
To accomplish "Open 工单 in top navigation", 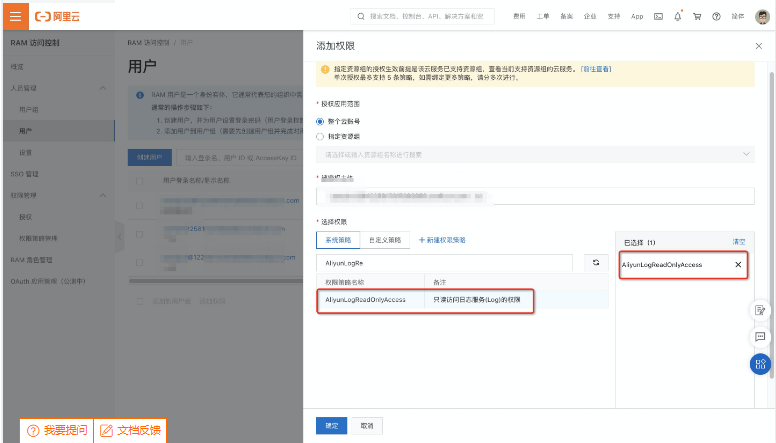I will tap(543, 16).
